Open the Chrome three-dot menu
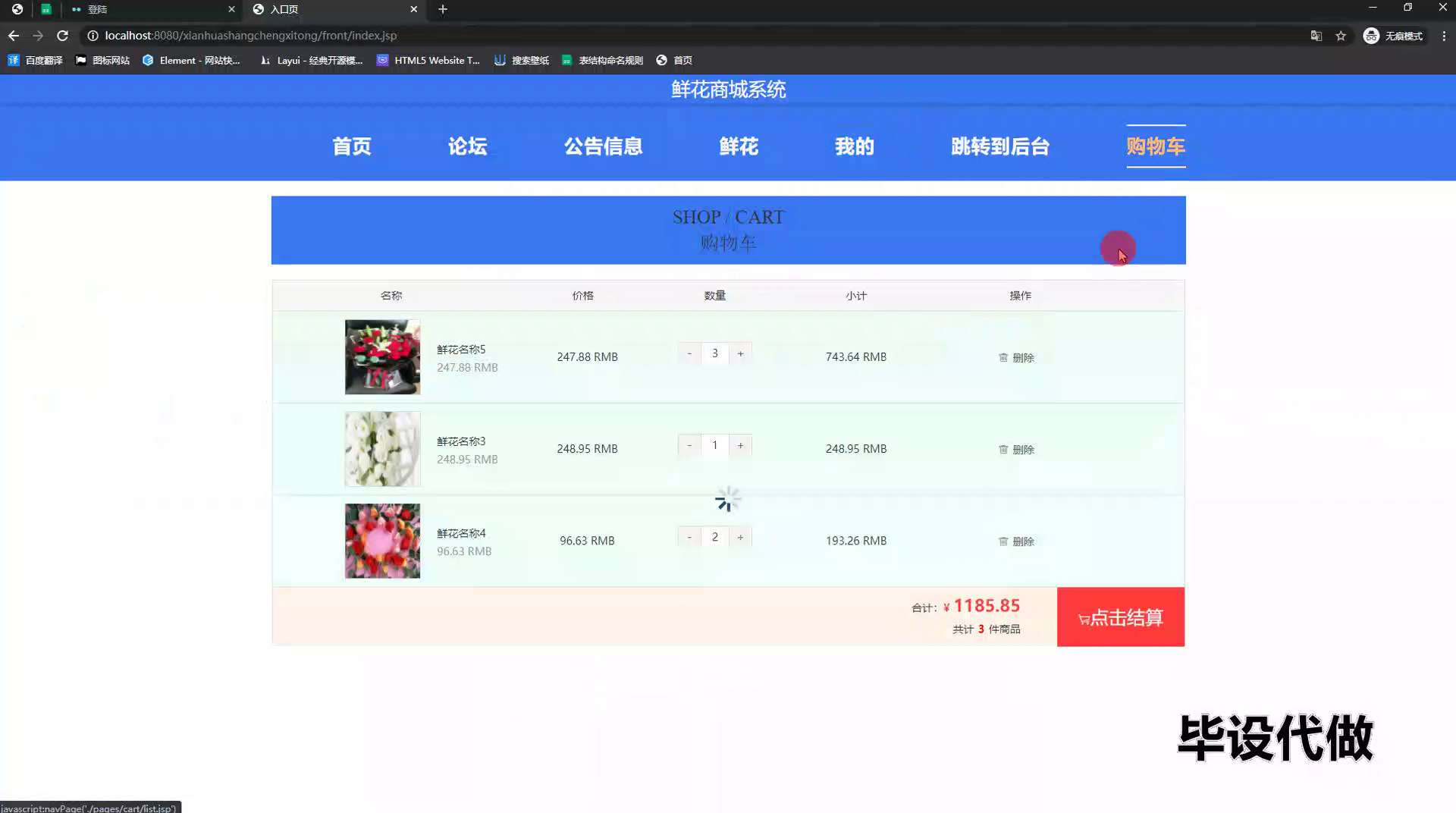 [1444, 36]
